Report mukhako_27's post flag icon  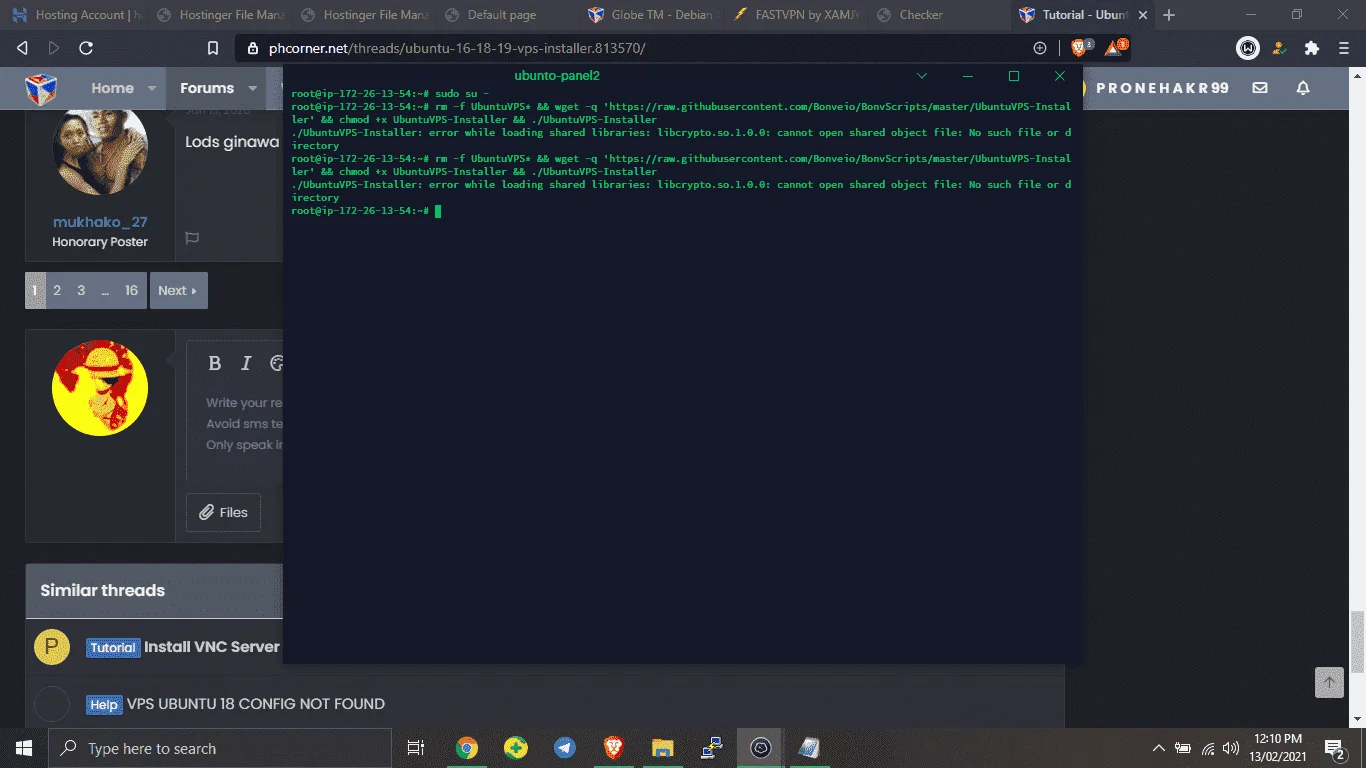coord(193,238)
